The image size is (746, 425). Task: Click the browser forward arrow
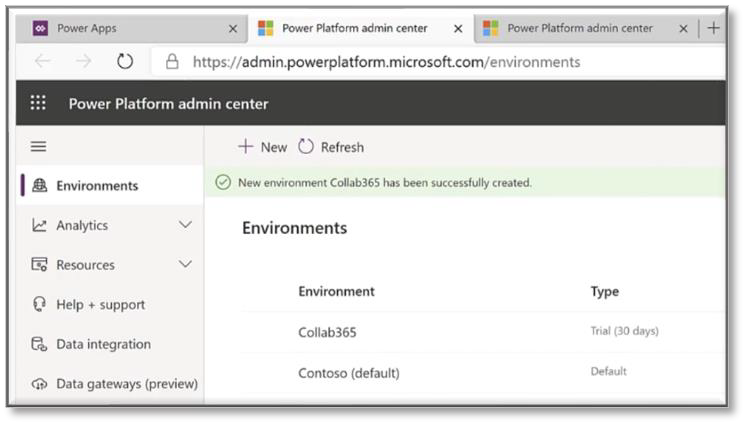84,61
